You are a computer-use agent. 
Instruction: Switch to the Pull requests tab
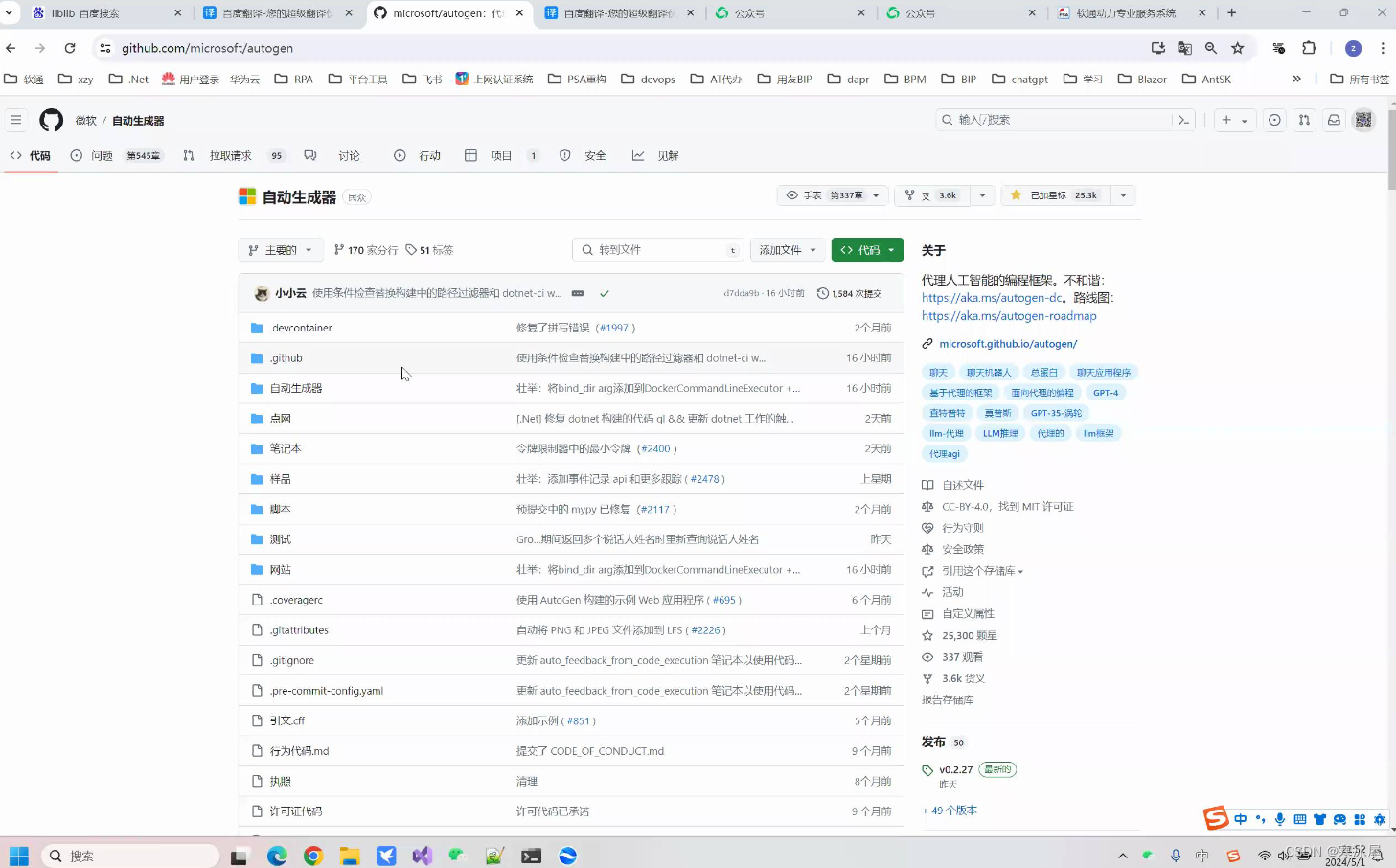[235, 155]
